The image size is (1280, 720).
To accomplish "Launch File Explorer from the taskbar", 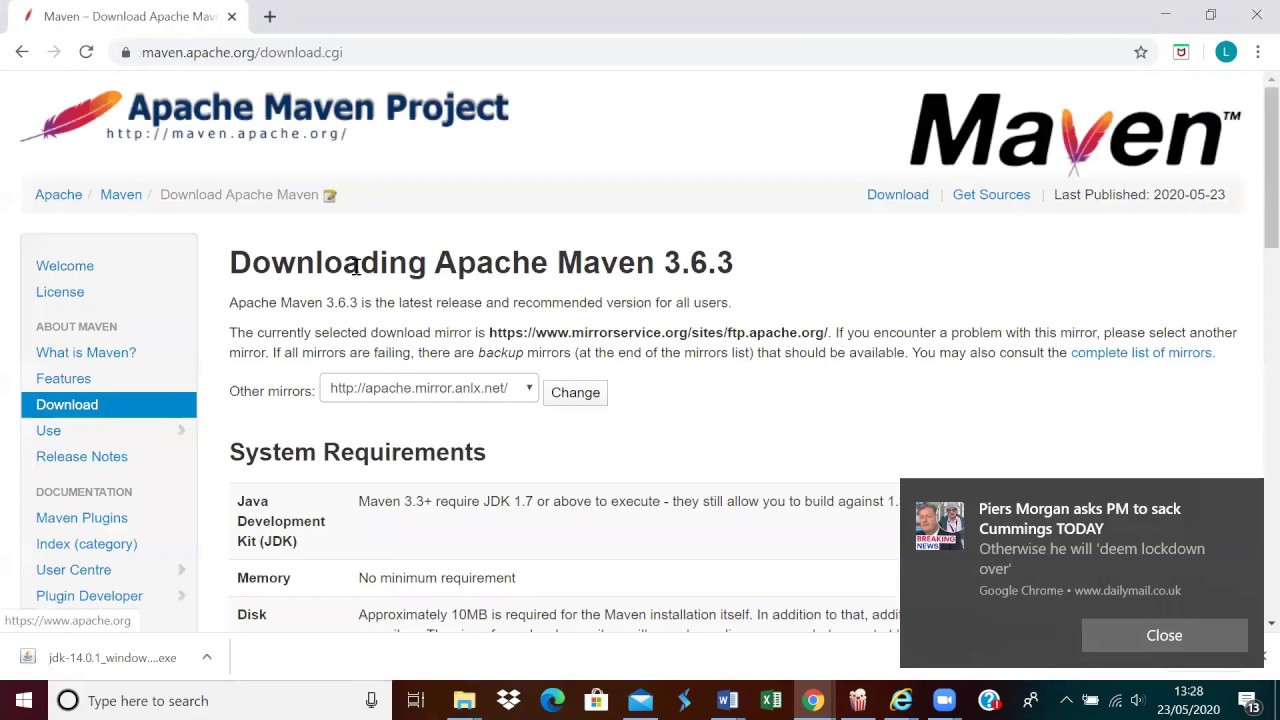I will (x=464, y=701).
